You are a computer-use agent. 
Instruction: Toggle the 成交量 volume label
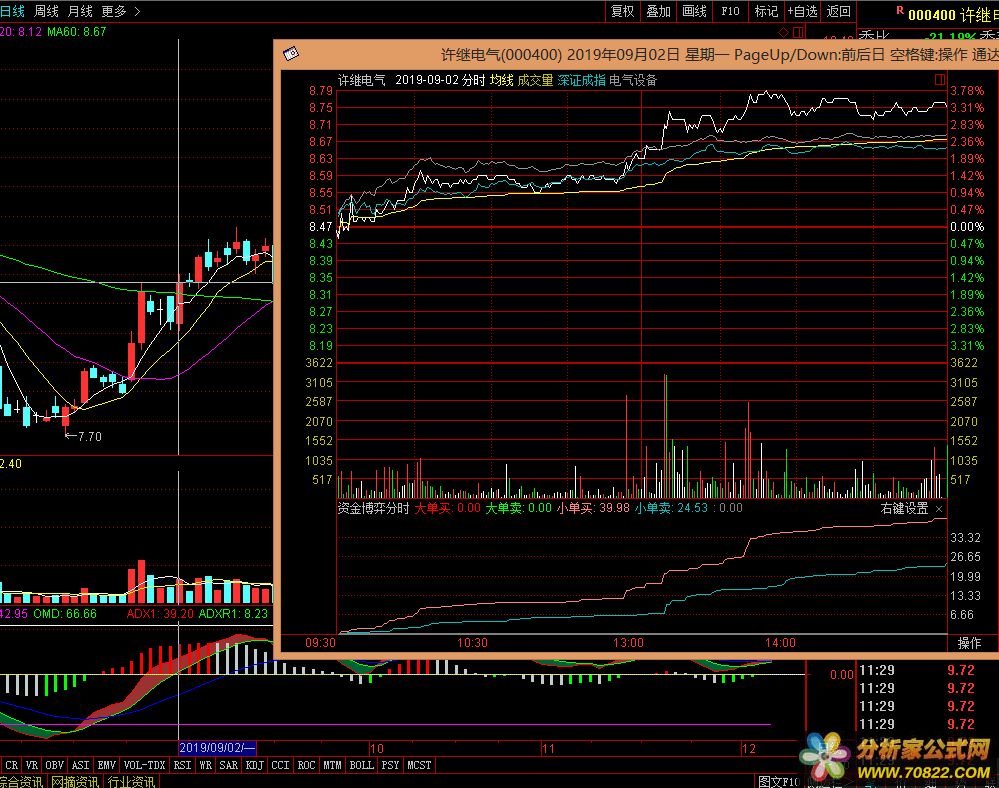tap(535, 80)
